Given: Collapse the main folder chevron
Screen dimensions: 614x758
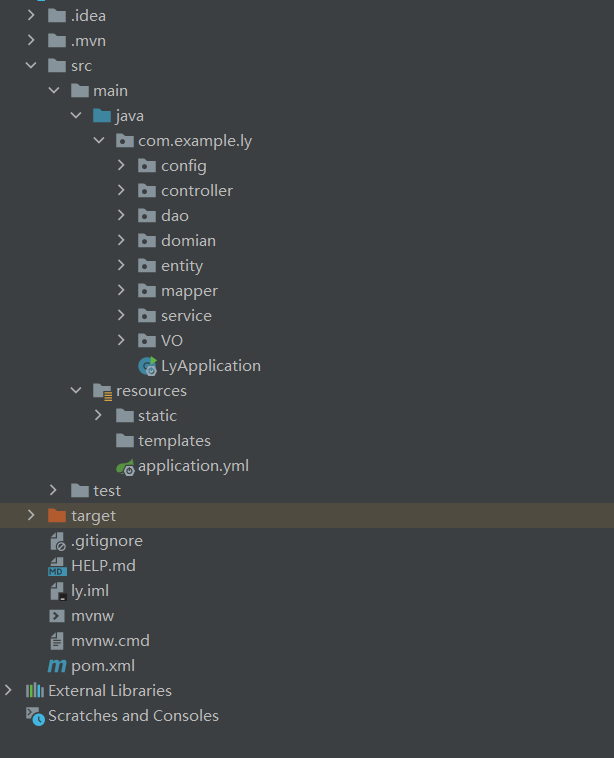Looking at the screenshot, I should pos(54,90).
